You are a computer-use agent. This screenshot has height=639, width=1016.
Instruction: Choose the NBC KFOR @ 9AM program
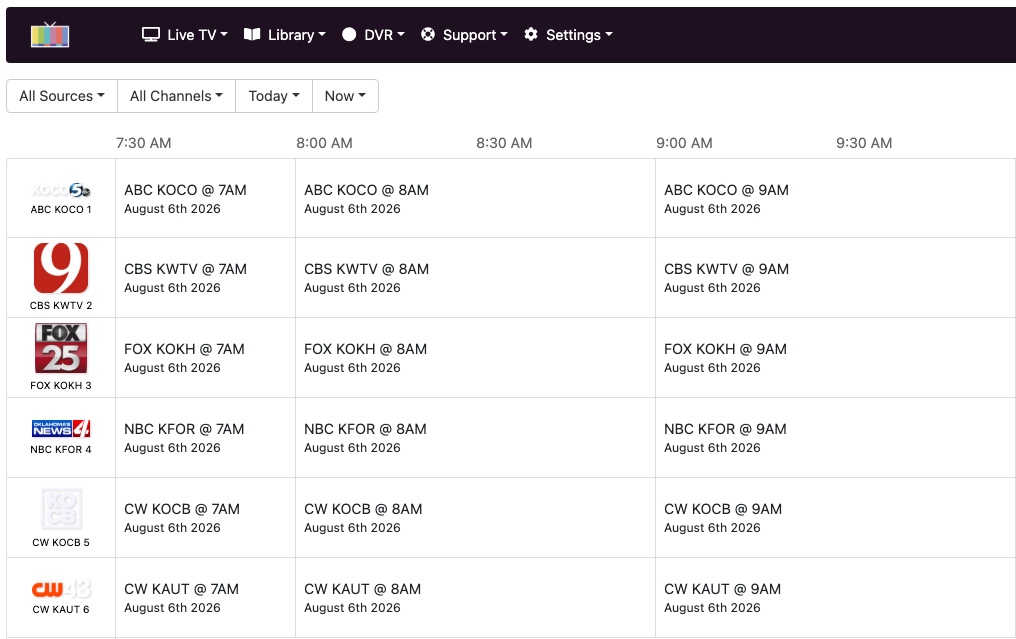tap(836, 437)
